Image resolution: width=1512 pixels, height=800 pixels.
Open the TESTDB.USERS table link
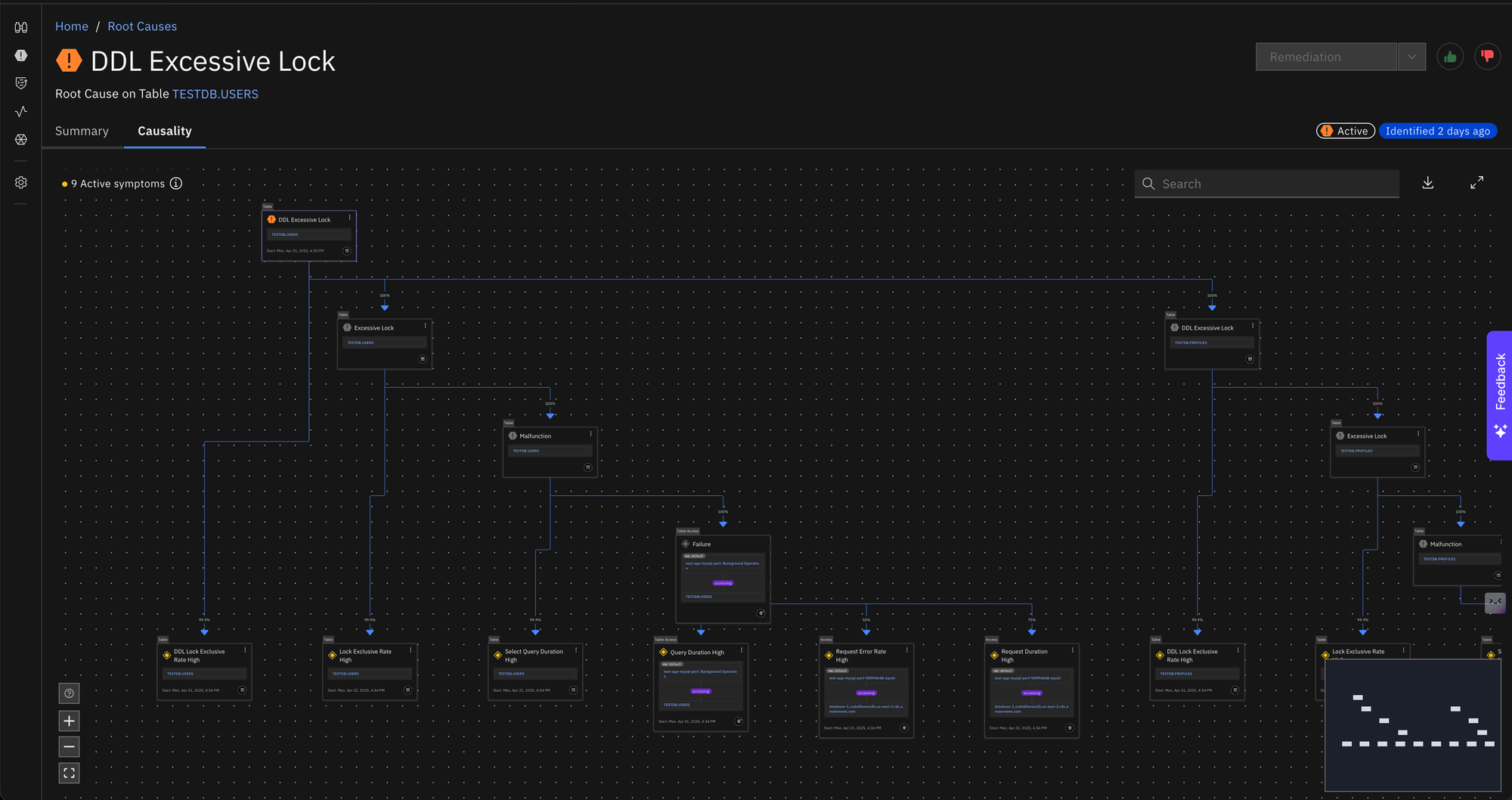(x=215, y=94)
